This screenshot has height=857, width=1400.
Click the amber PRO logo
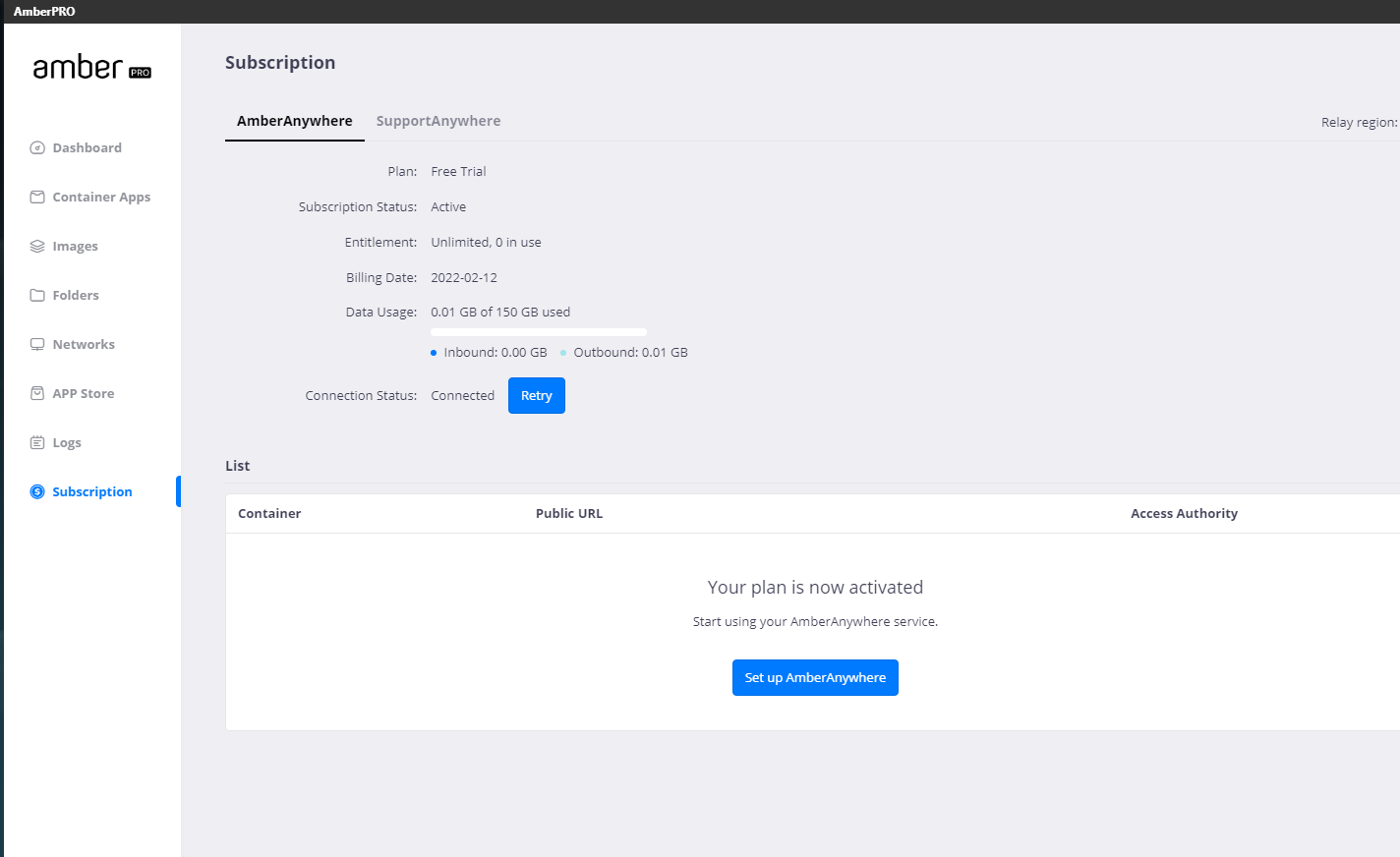[91, 67]
